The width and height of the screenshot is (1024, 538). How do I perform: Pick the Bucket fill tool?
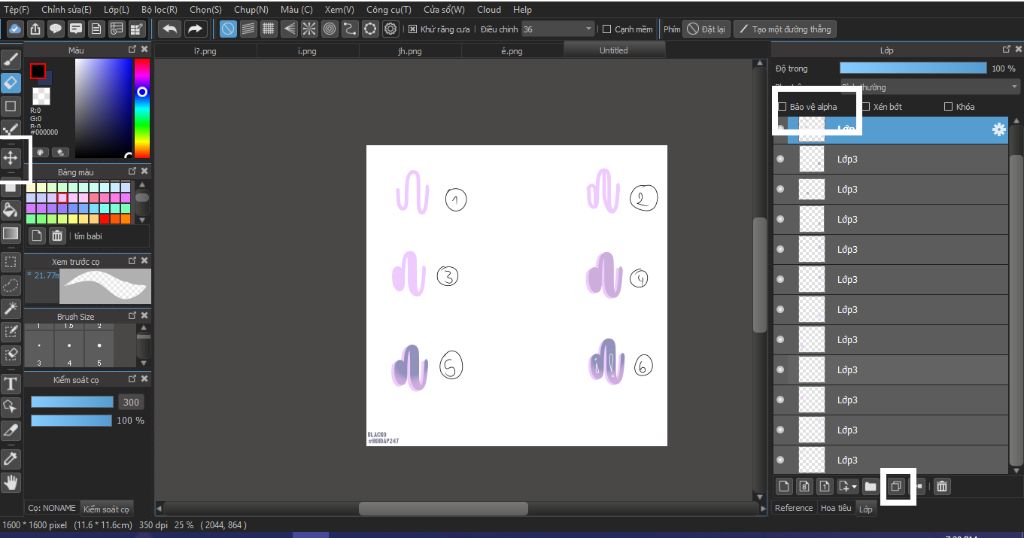(x=11, y=209)
